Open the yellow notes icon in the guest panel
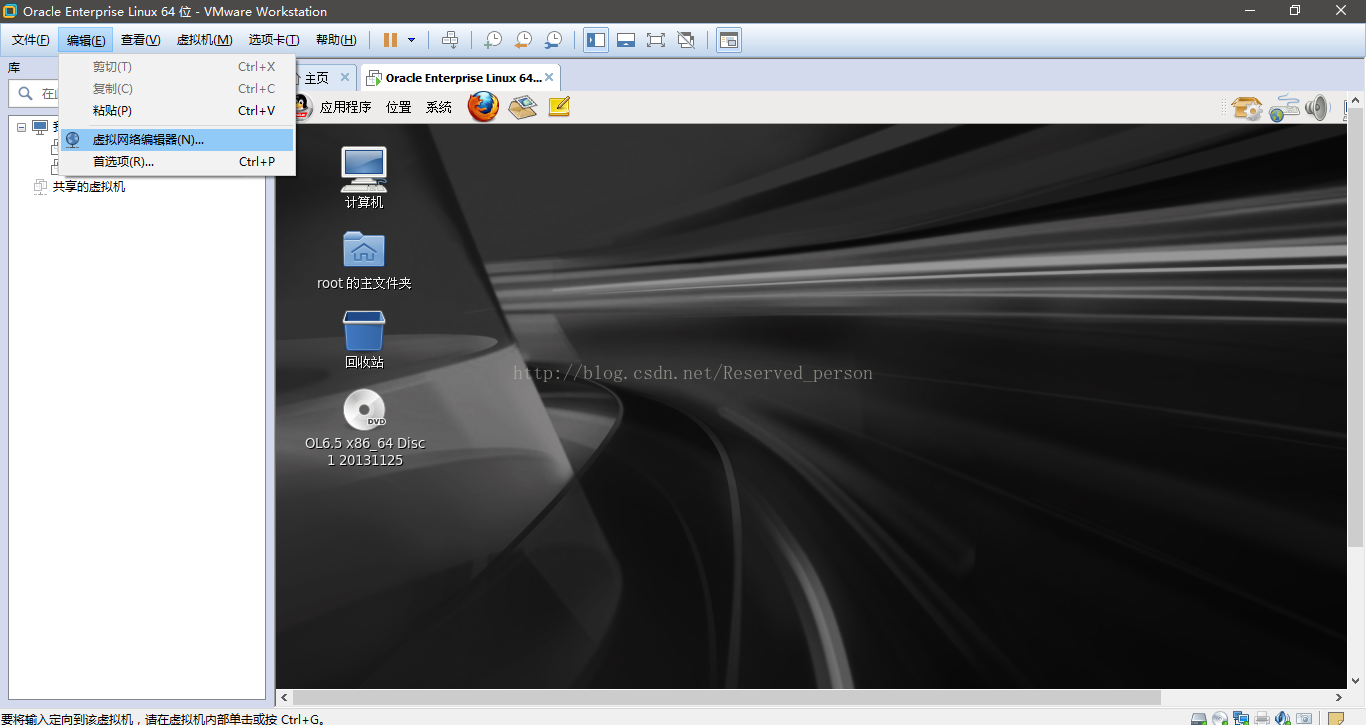The image size is (1366, 725). [559, 107]
